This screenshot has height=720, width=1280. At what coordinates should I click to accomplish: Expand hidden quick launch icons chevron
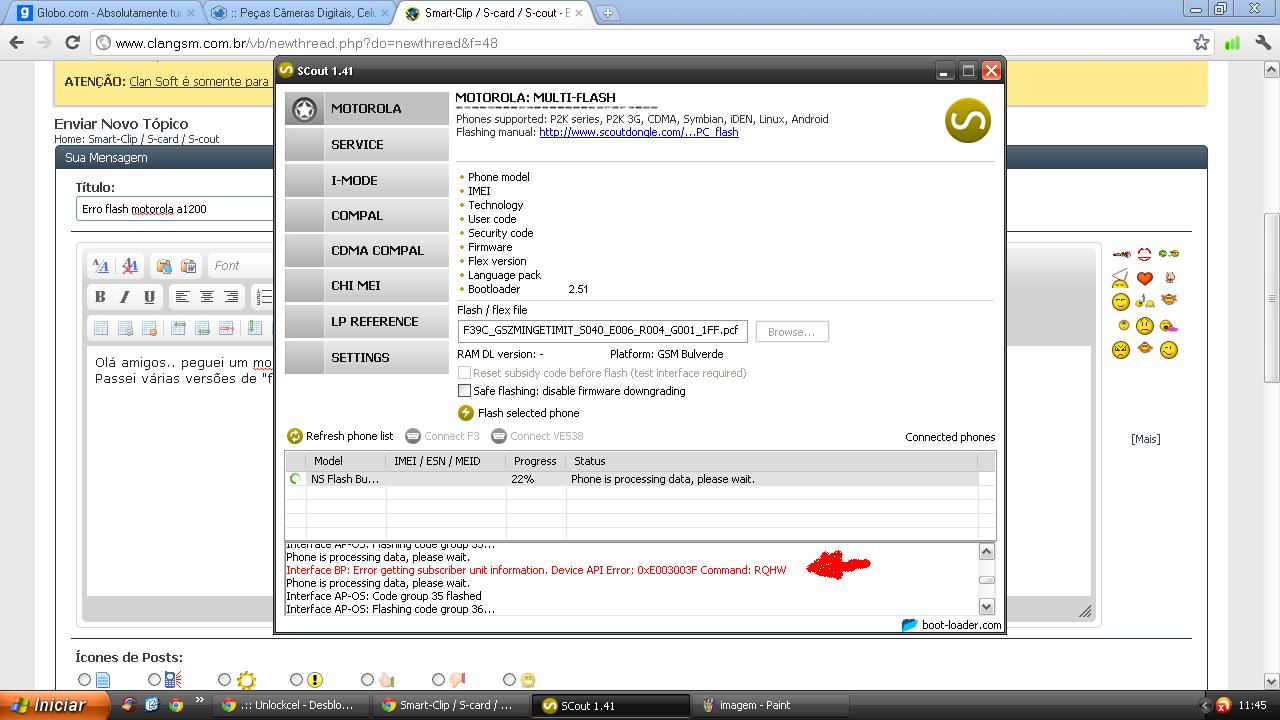[x=199, y=700]
